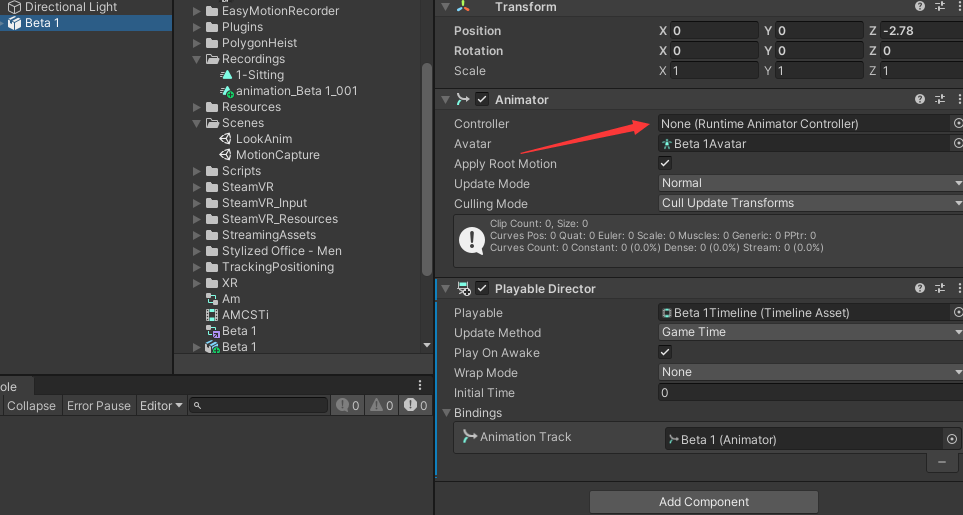Click the Controller field
The width and height of the screenshot is (963, 515).
point(805,123)
